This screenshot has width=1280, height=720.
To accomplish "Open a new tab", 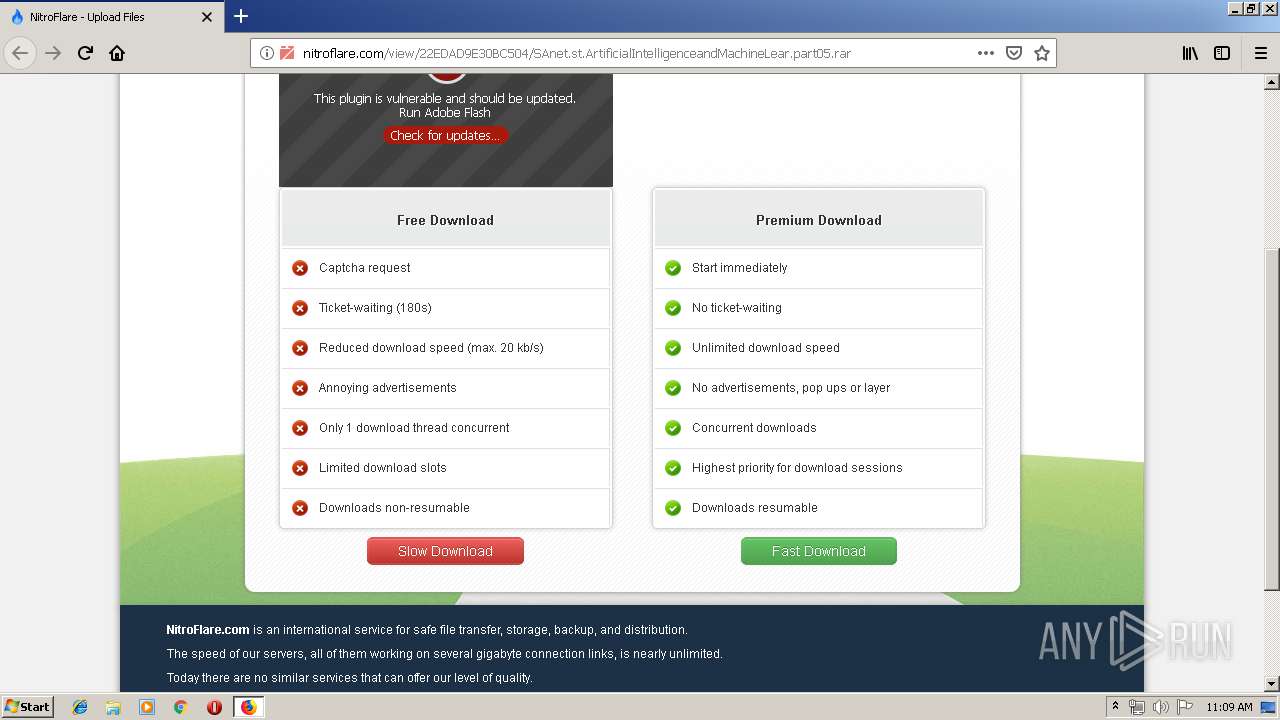I will pos(241,16).
